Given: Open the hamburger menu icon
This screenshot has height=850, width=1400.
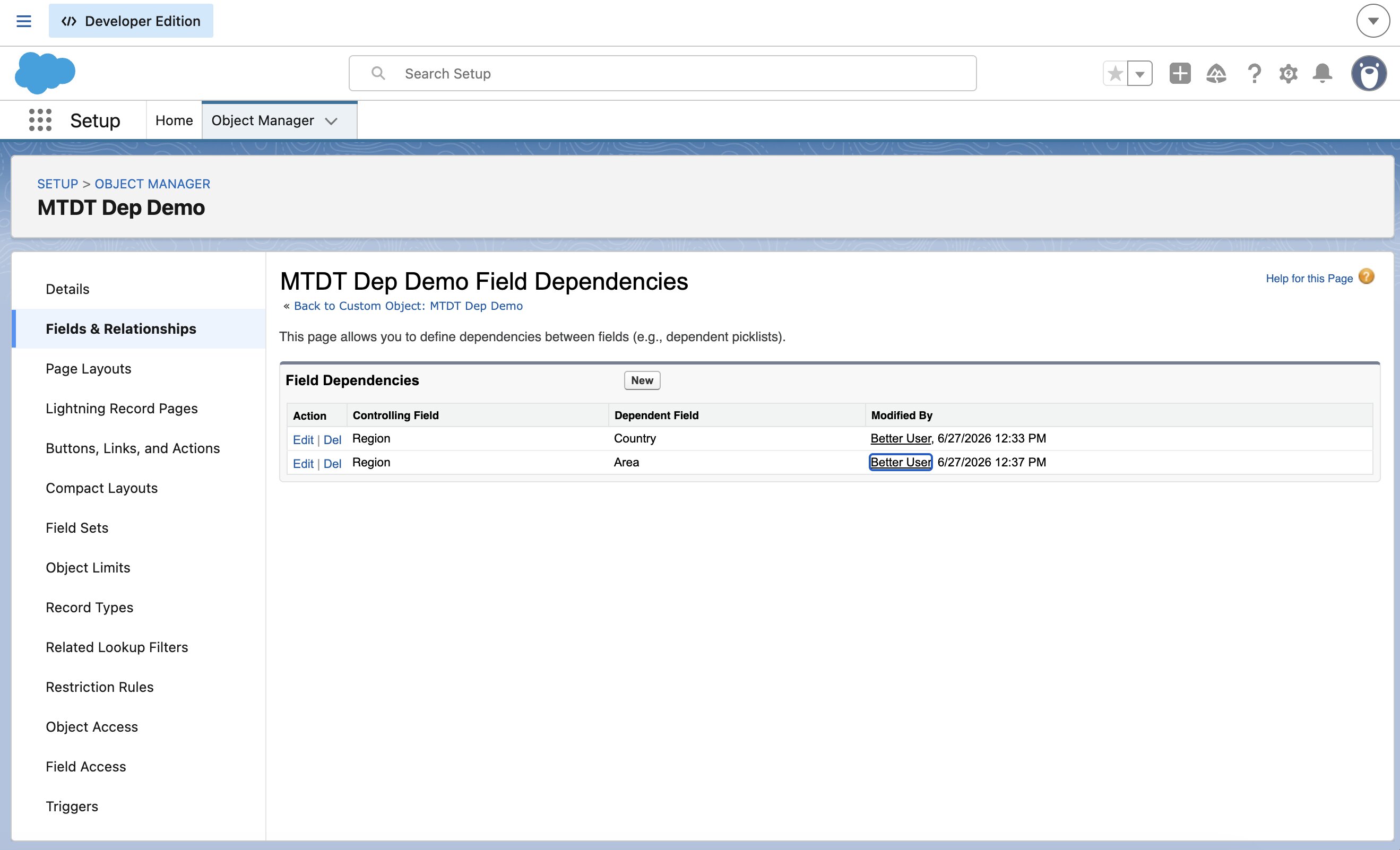Looking at the screenshot, I should [23, 21].
